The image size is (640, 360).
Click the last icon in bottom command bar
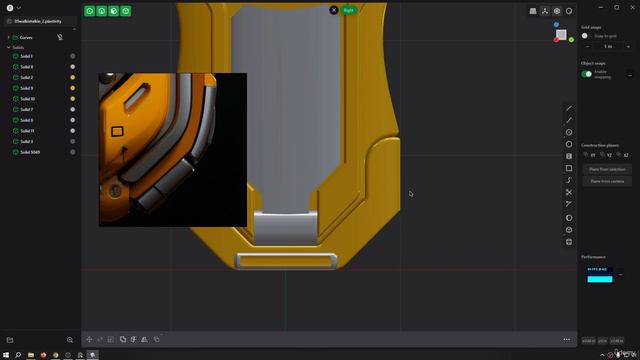(x=157, y=339)
